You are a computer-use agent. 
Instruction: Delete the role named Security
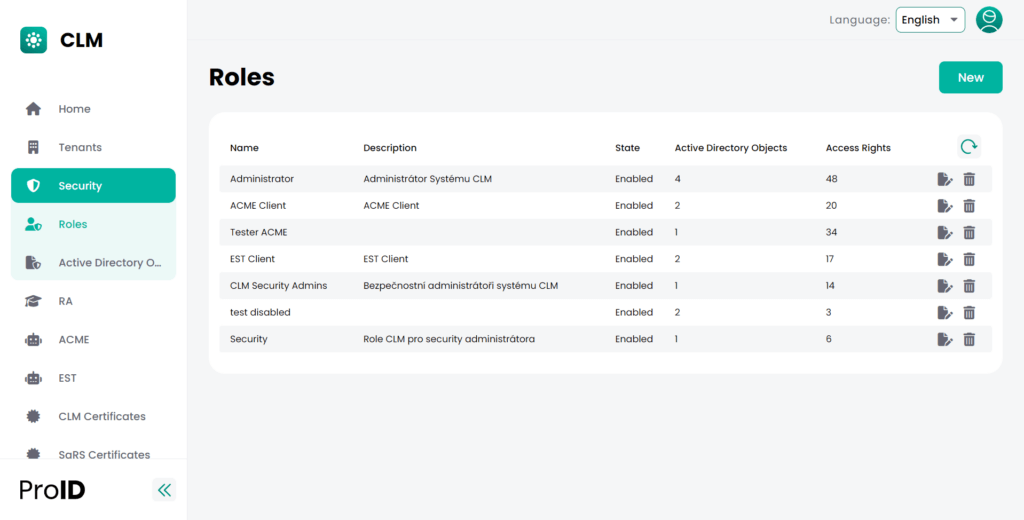tap(969, 339)
